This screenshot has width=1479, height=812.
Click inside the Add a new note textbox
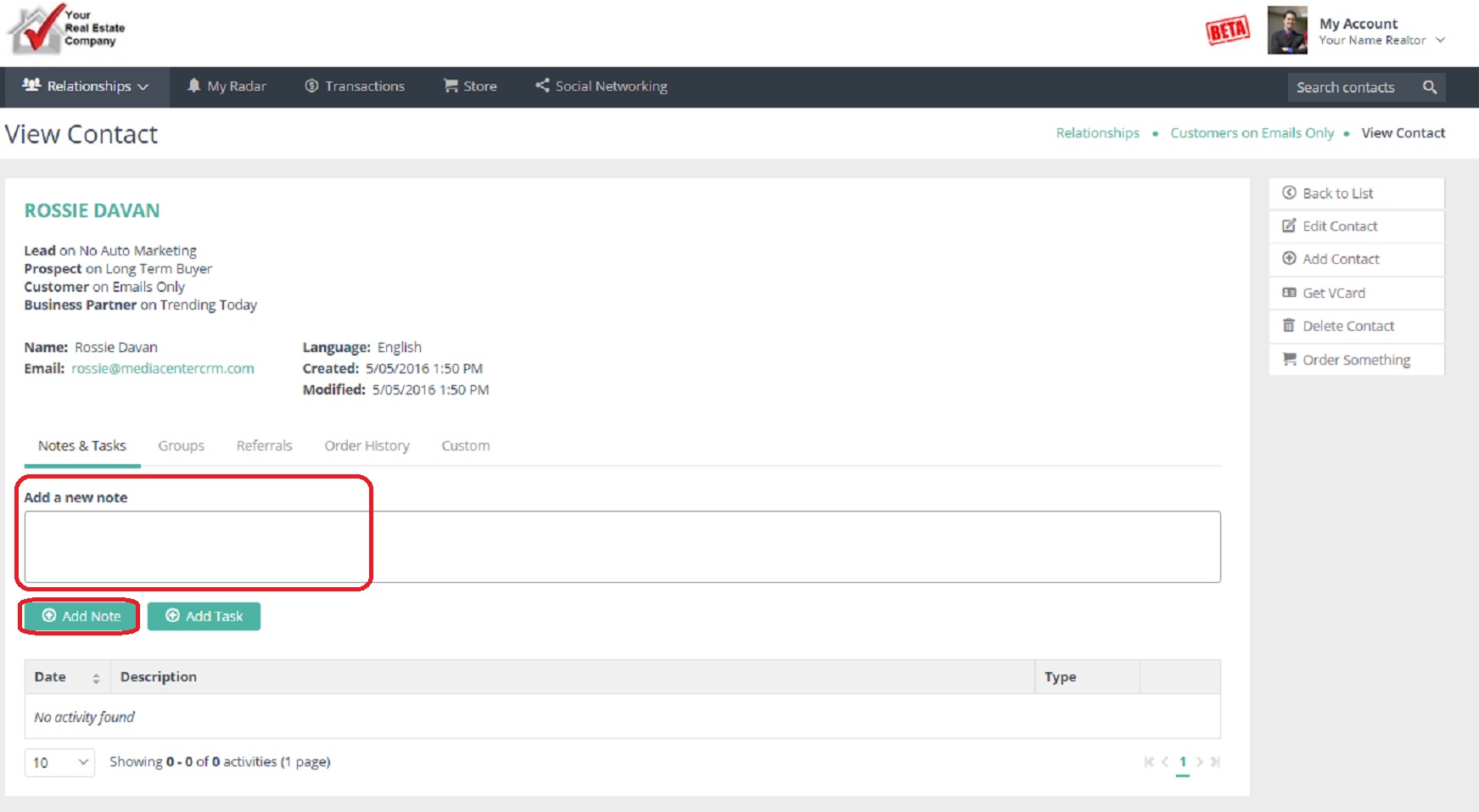tap(622, 546)
